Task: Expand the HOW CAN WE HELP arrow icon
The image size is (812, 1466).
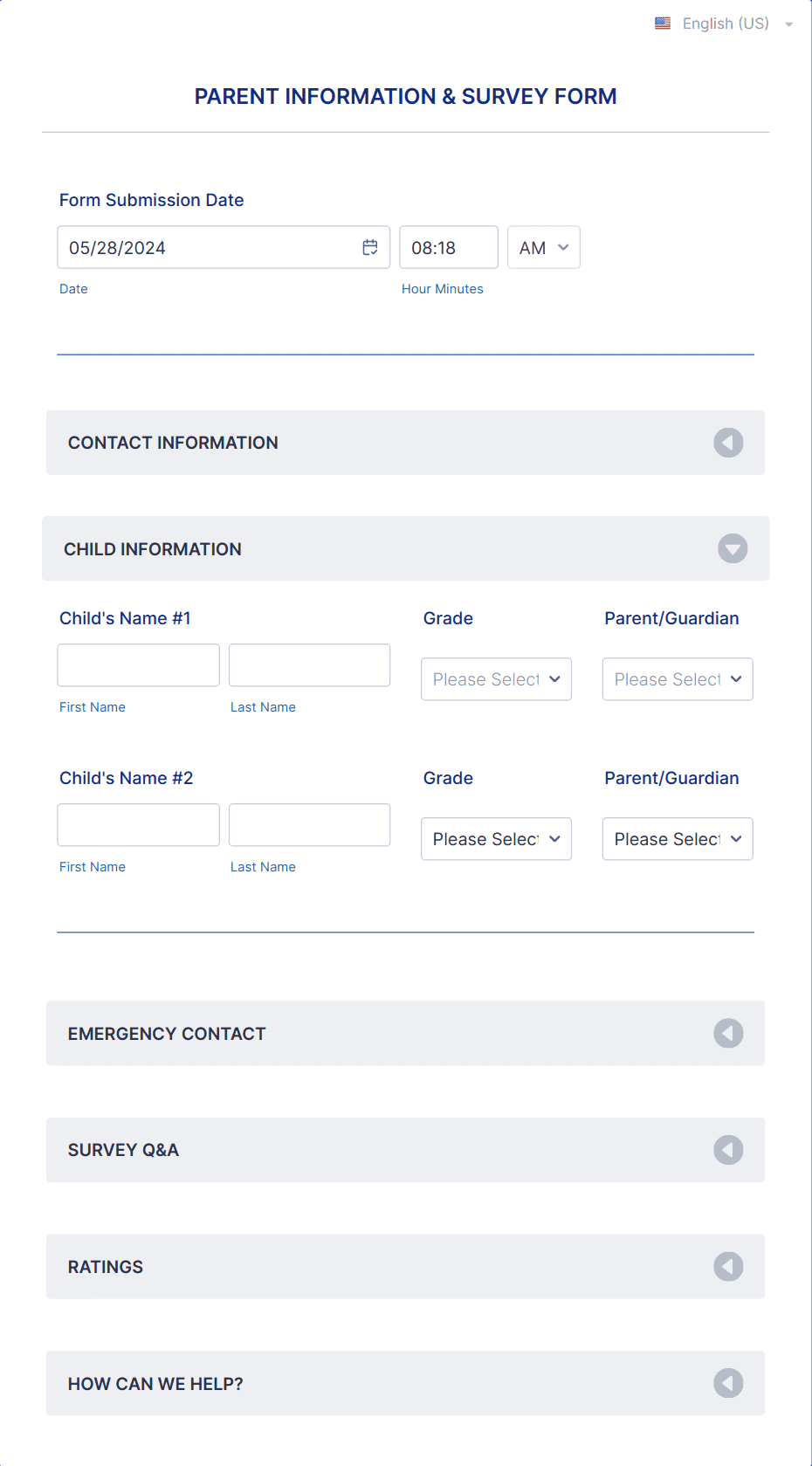Action: pyautogui.click(x=728, y=1383)
